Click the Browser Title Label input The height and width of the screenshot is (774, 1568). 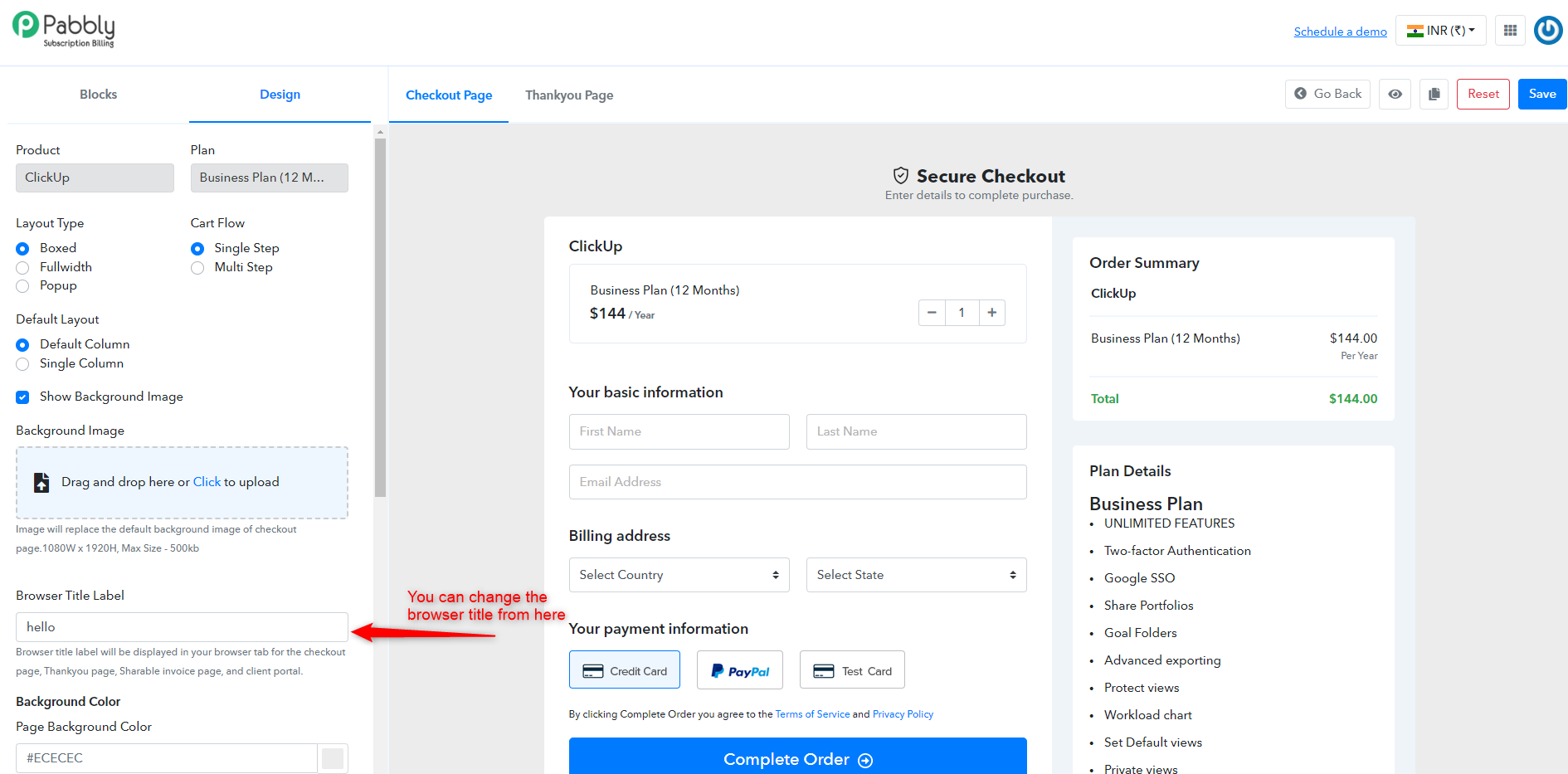click(182, 627)
